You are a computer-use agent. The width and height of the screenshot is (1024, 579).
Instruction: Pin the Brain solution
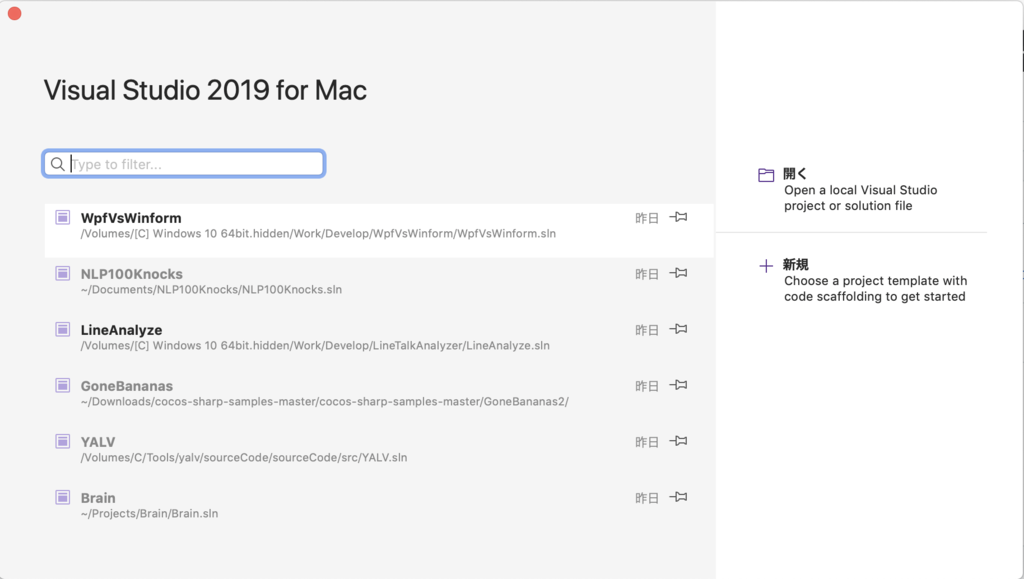click(x=679, y=497)
